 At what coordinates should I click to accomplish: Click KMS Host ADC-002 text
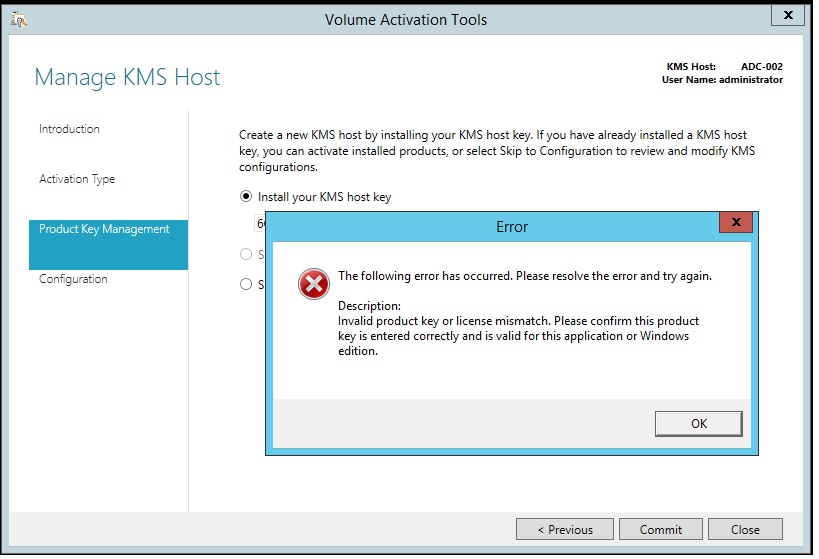tap(724, 67)
